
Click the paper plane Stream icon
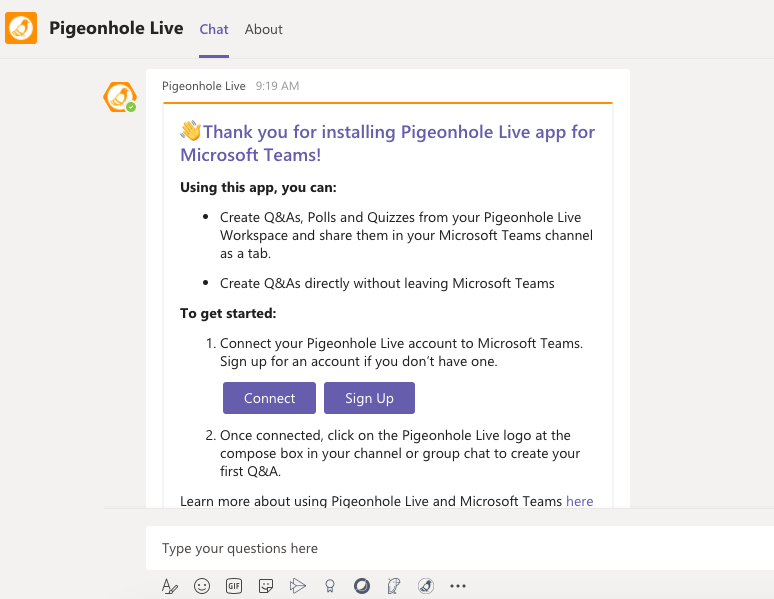click(298, 586)
